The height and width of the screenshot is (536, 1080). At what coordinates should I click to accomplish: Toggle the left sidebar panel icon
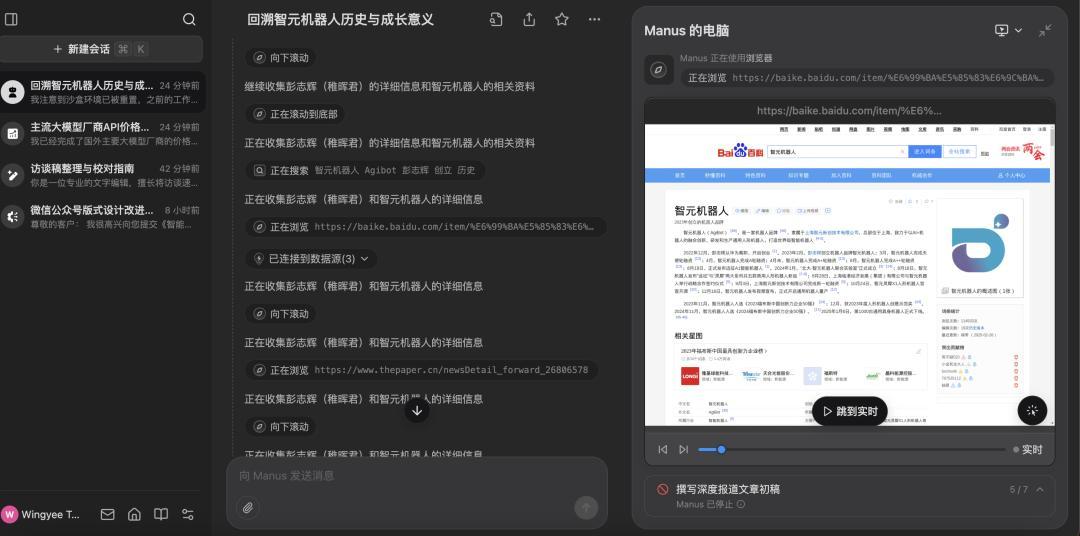[x=11, y=19]
